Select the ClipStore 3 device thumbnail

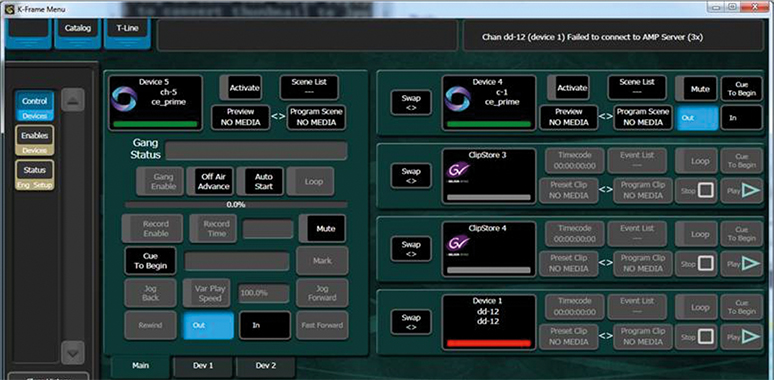(489, 176)
